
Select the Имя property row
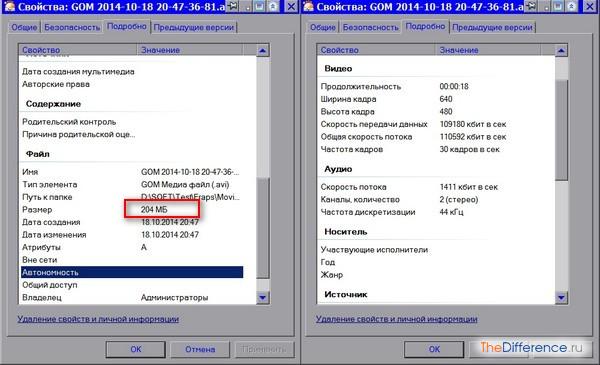click(132, 172)
